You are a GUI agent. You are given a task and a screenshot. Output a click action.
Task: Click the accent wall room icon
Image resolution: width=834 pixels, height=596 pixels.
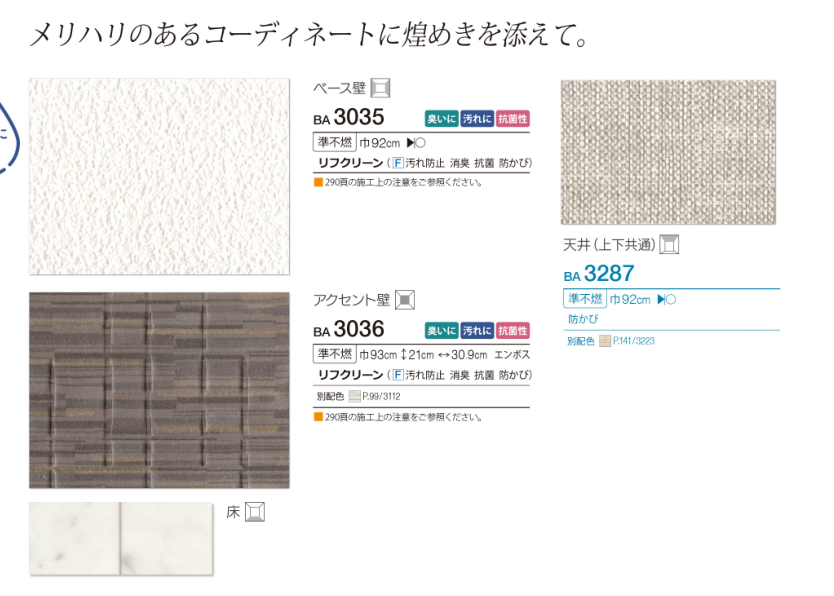(405, 300)
